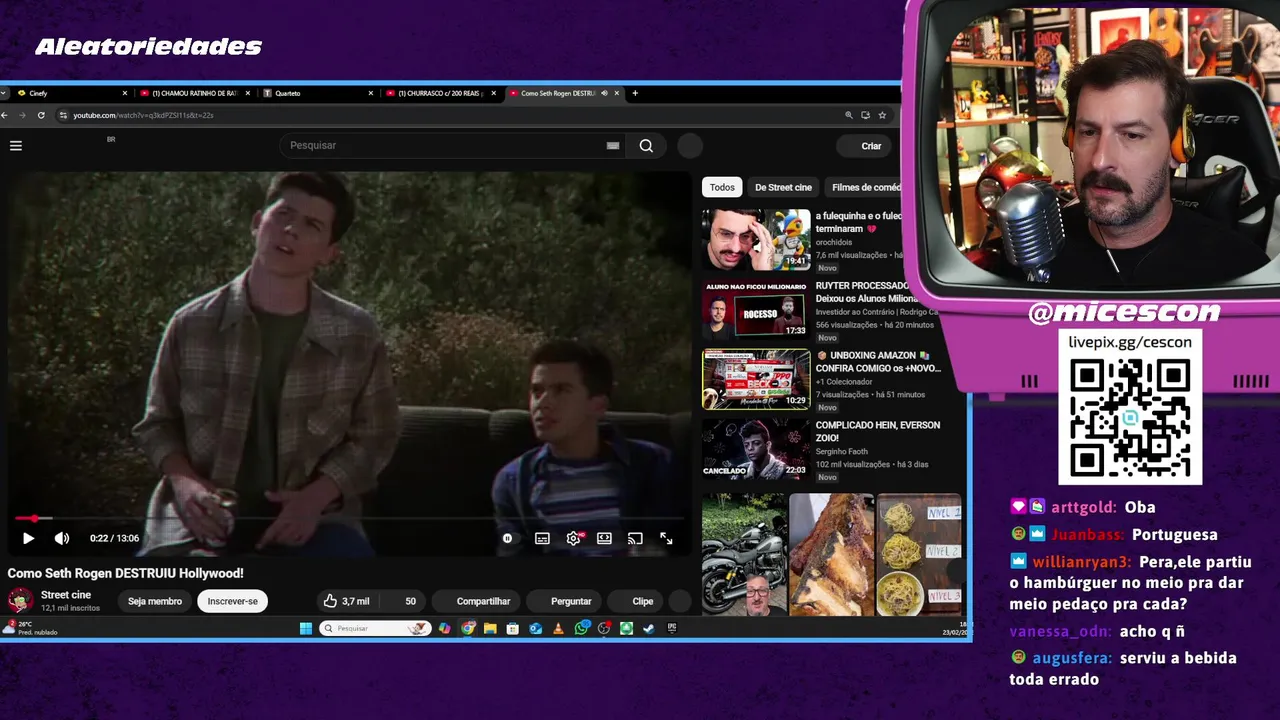This screenshot has width=1280, height=720.
Task: Like the video showing 3,7 mil
Action: 346,601
